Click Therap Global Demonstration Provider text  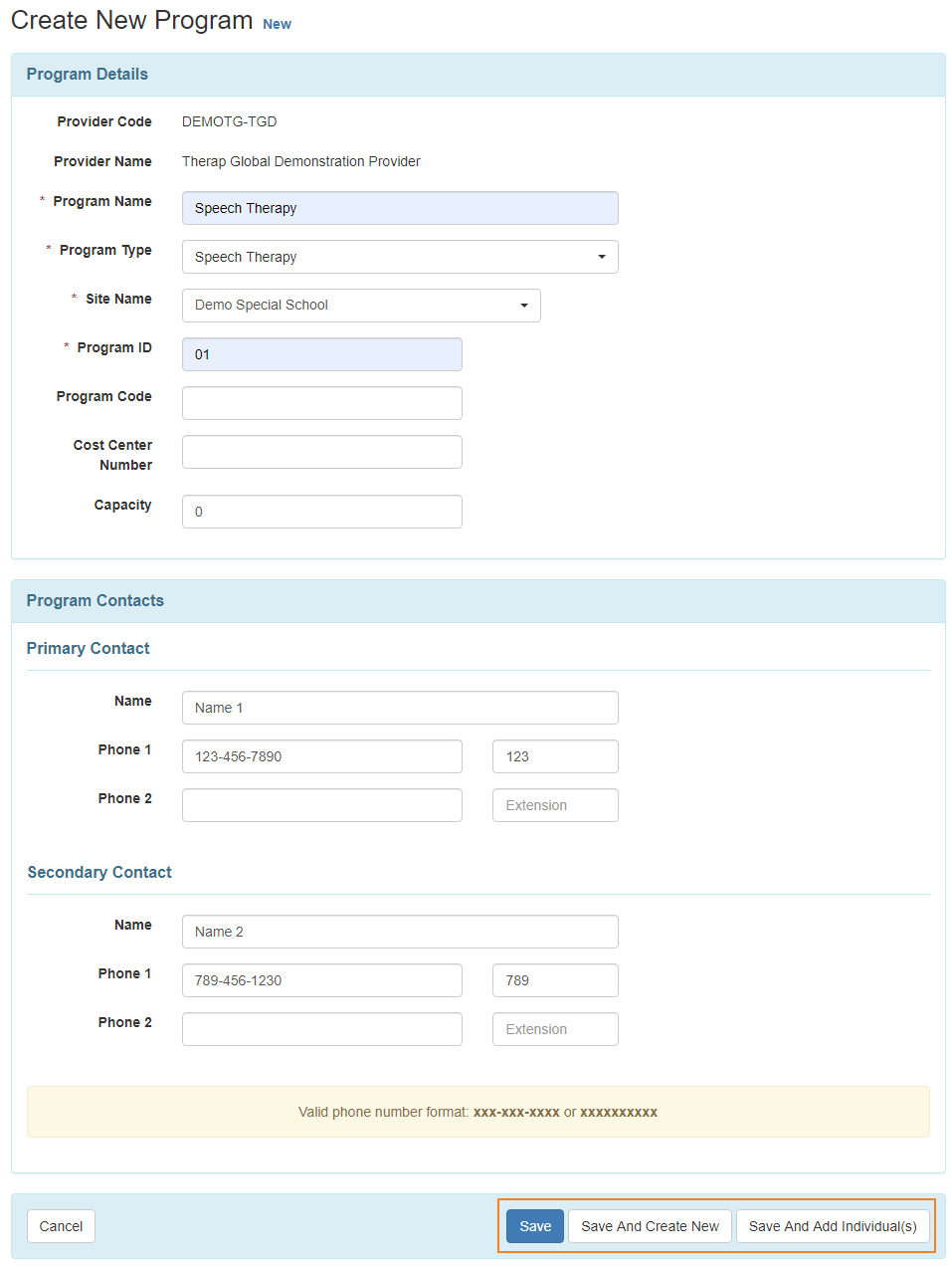click(x=301, y=161)
